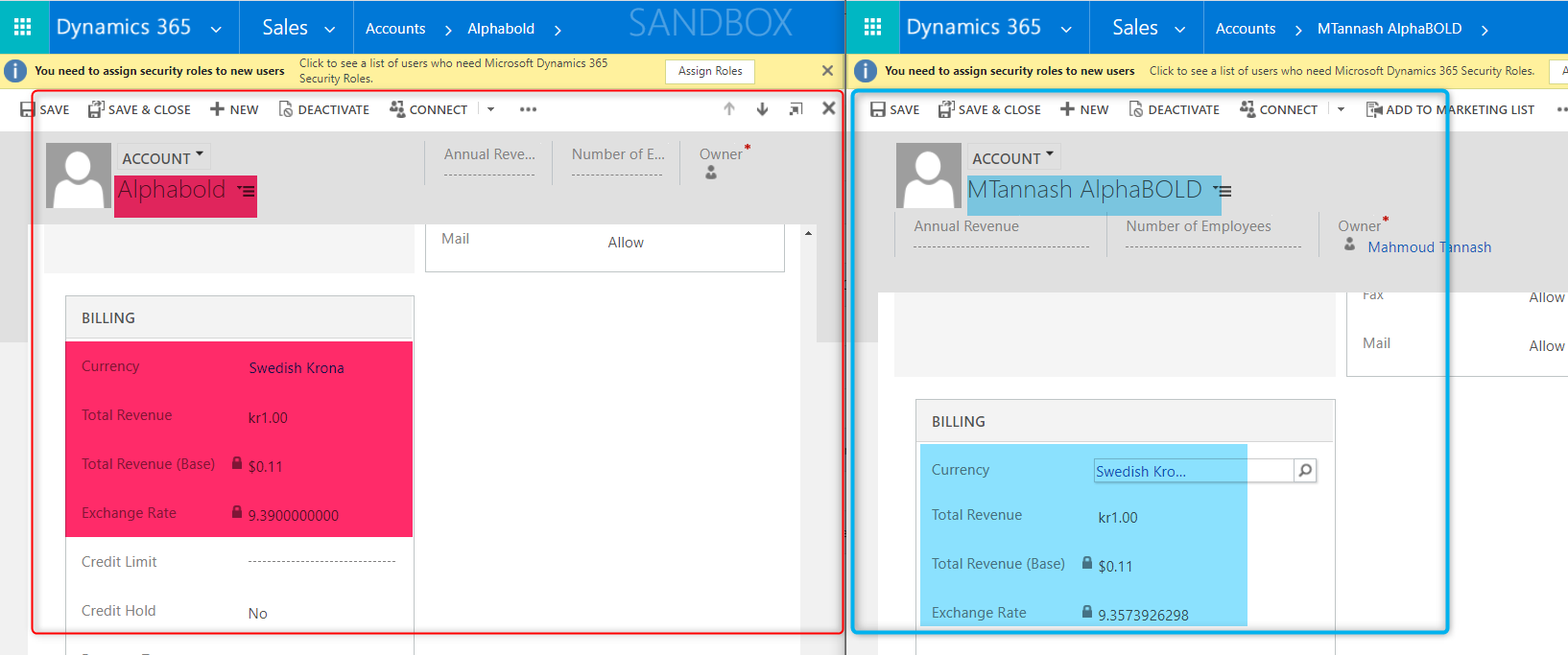Expand Dynamics 365 dropdown in right window
1568x655 pixels.
1066,30
